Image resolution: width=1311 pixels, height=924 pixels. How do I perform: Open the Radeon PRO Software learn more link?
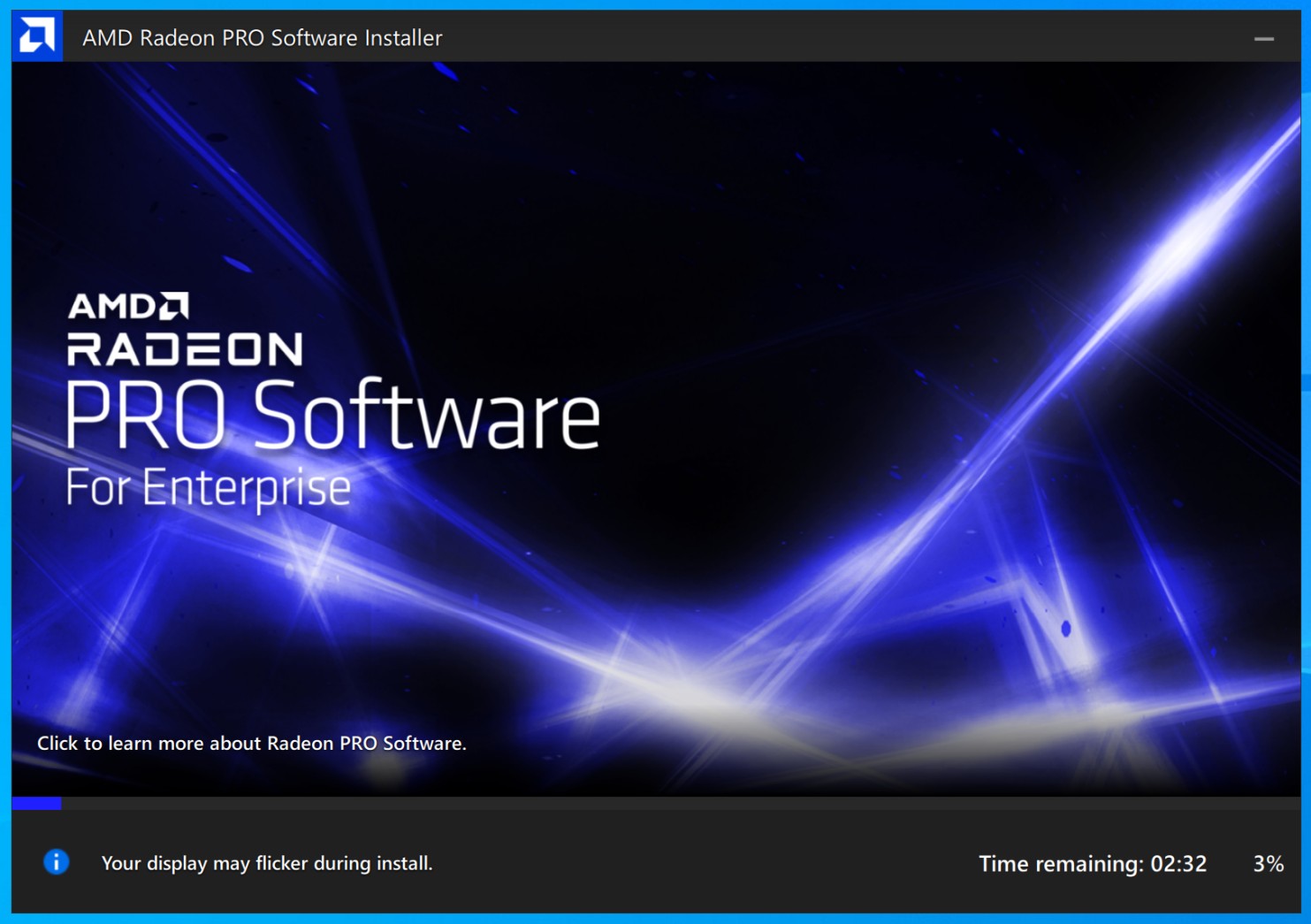(254, 744)
